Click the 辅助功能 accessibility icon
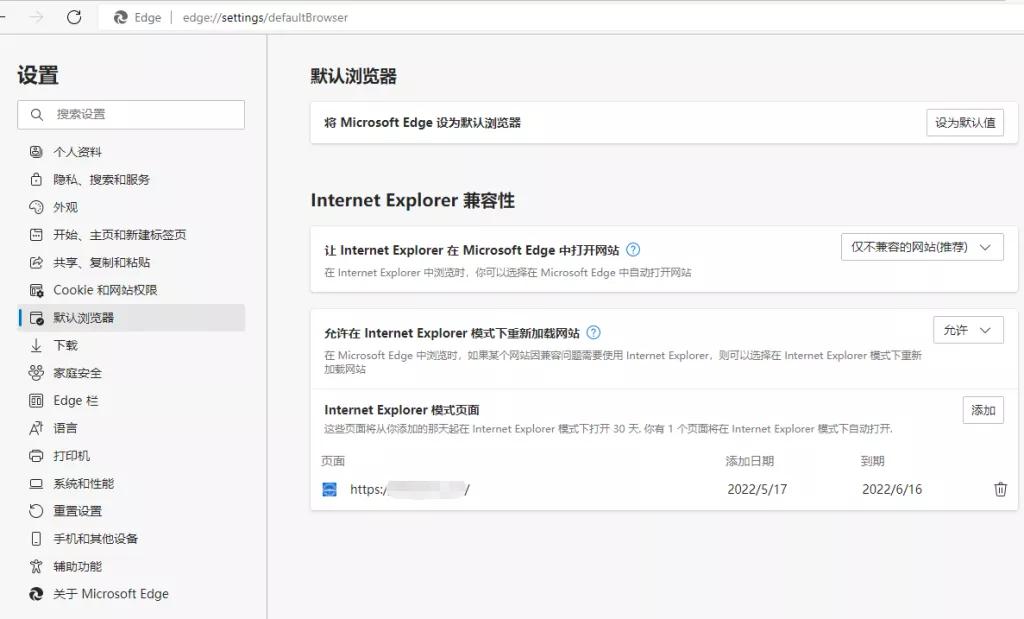1024x619 pixels. point(36,567)
